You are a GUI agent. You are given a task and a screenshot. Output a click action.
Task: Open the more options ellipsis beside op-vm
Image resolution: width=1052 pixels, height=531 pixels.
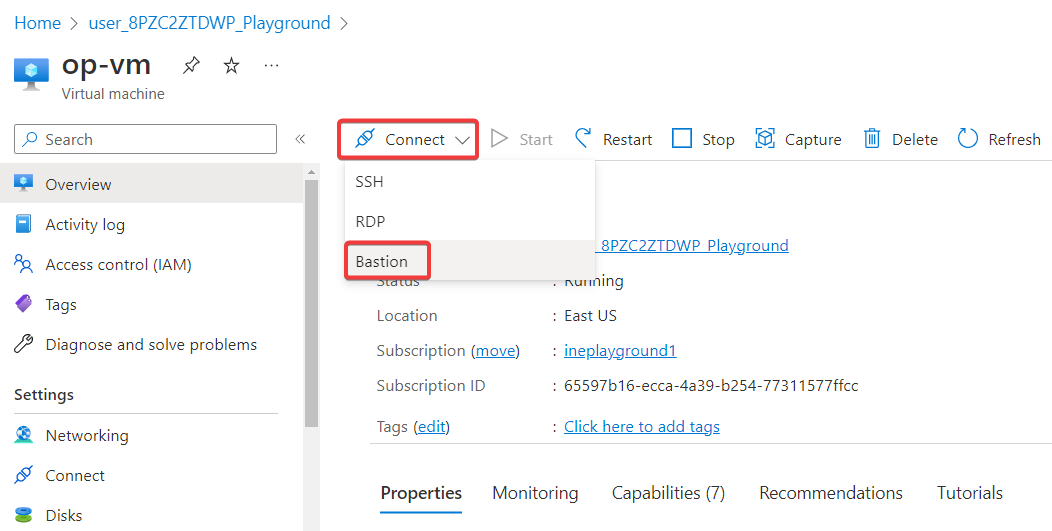(271, 66)
